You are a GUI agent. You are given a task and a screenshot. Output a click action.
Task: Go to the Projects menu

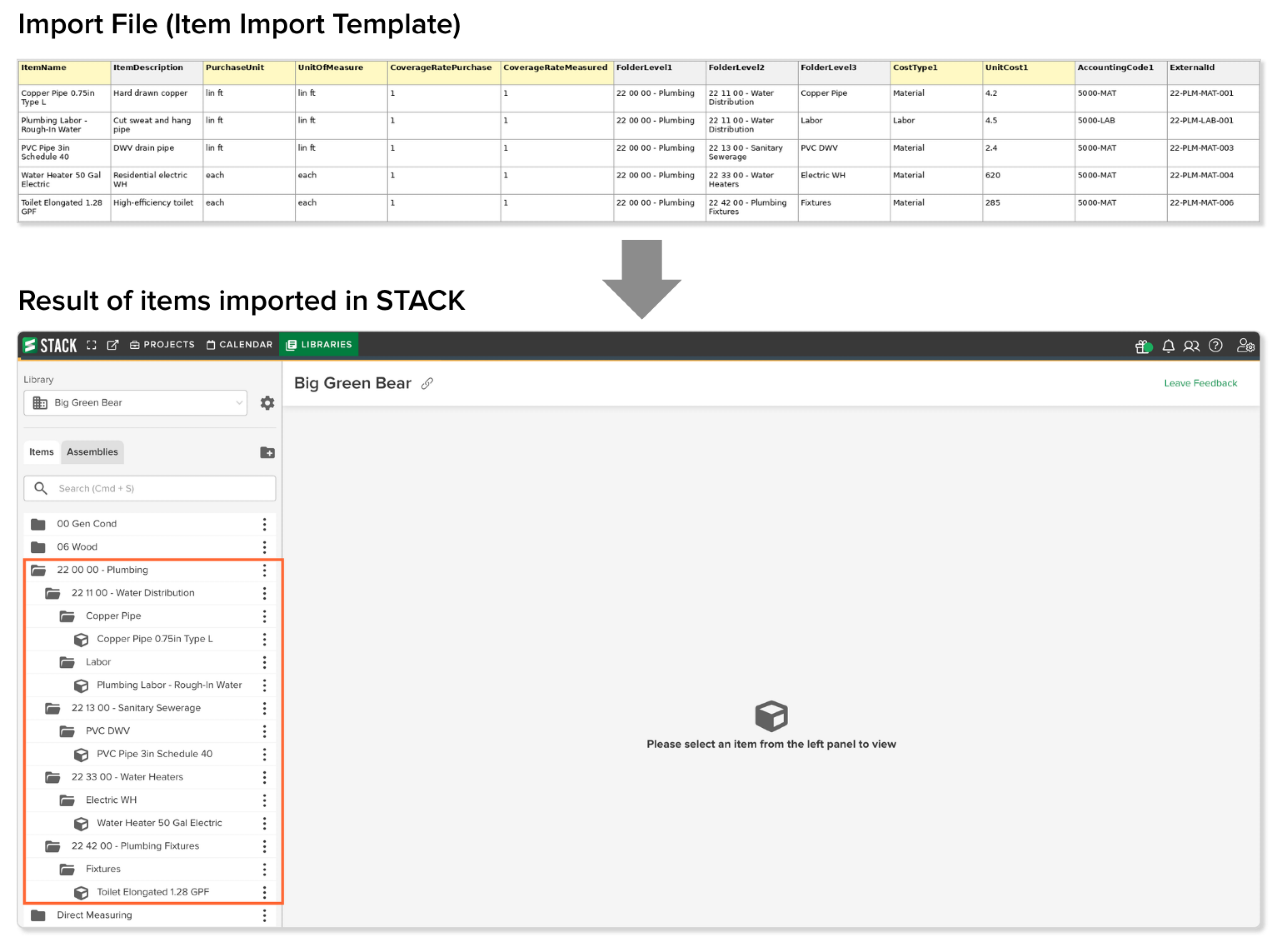click(x=162, y=345)
